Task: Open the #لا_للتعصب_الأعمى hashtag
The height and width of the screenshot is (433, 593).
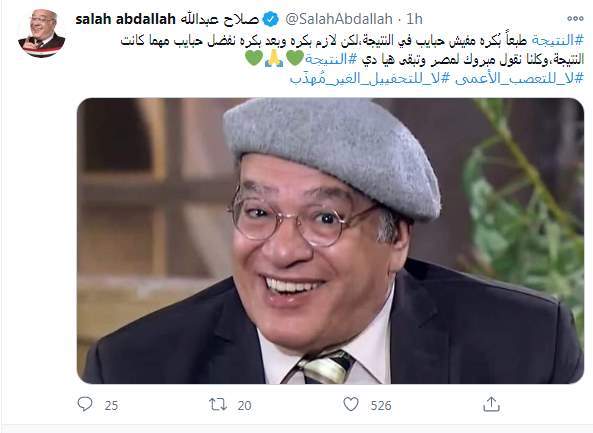Action: pos(518,79)
